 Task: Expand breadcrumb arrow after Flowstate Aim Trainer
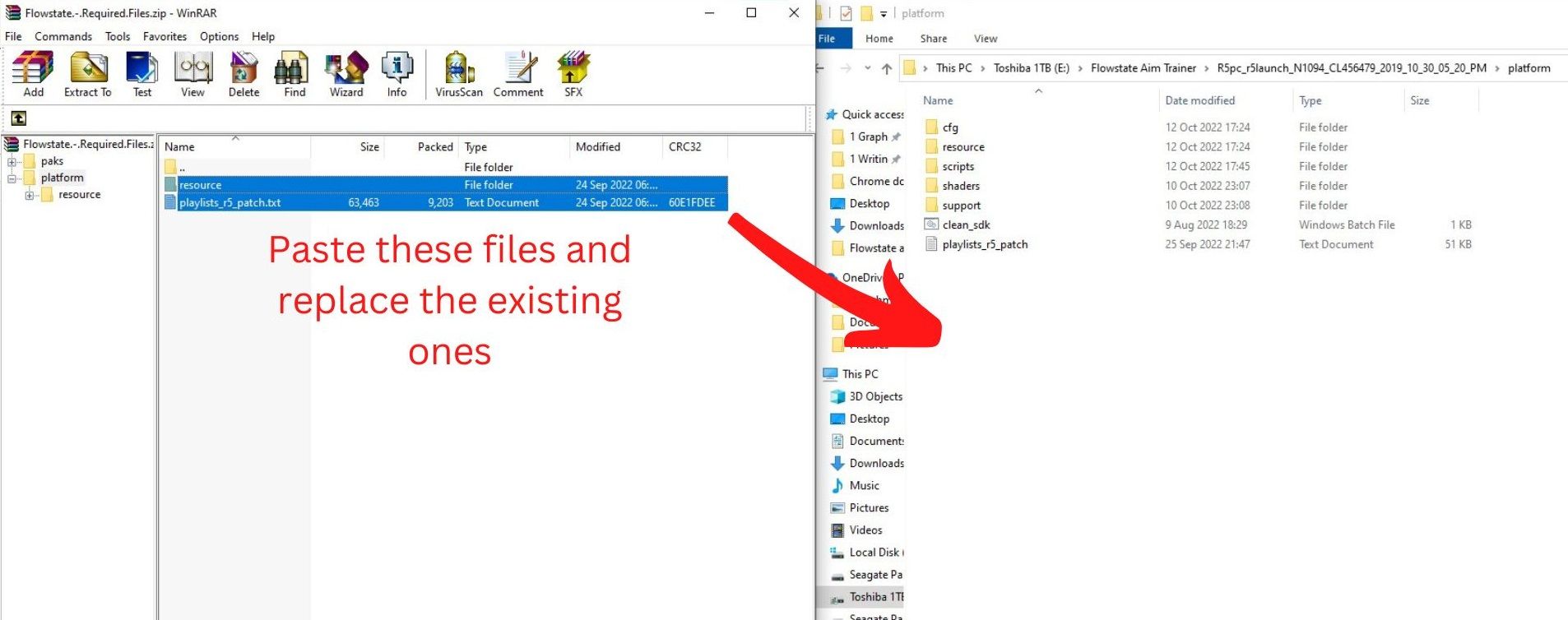pos(1206,68)
